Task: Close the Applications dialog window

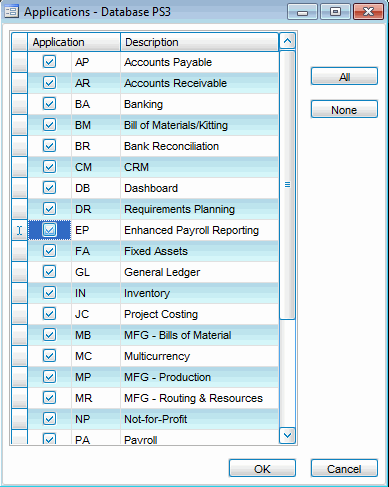Action: 369,12
